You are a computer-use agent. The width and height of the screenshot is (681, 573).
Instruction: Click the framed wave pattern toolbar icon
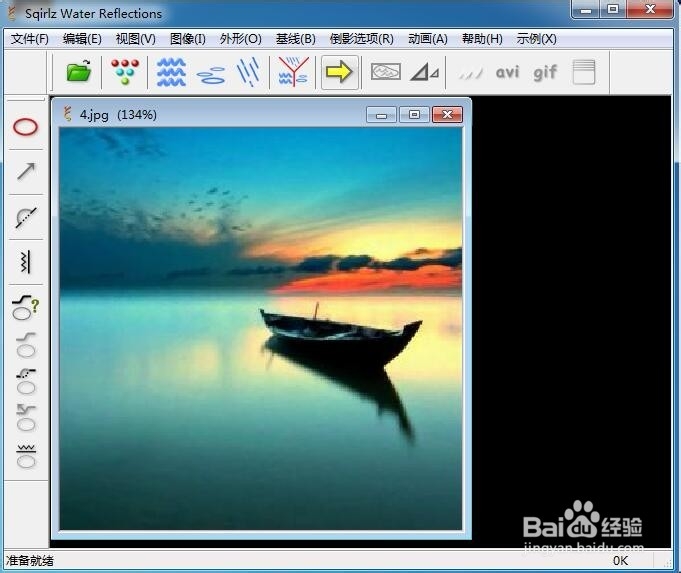pos(385,72)
